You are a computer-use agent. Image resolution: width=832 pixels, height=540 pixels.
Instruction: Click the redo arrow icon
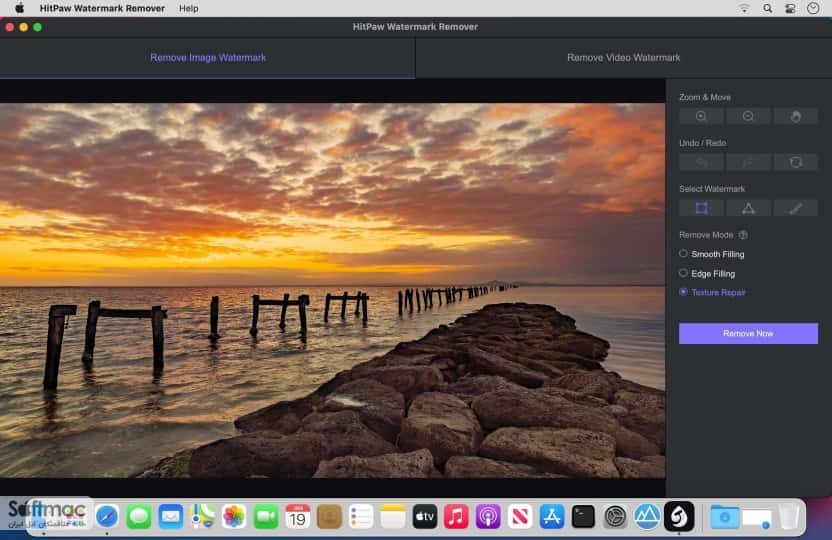point(748,162)
